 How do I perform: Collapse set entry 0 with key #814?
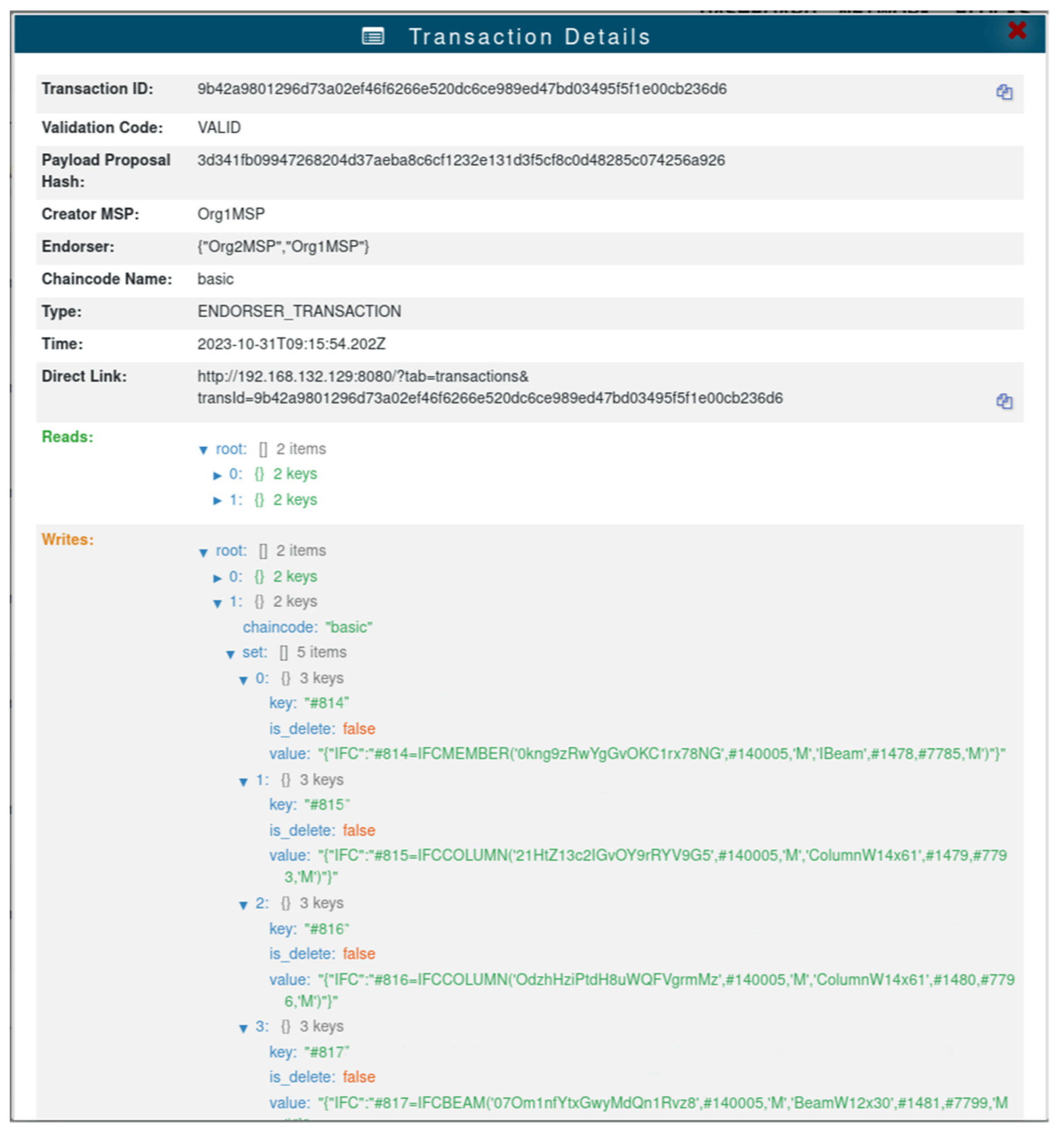tap(244, 680)
